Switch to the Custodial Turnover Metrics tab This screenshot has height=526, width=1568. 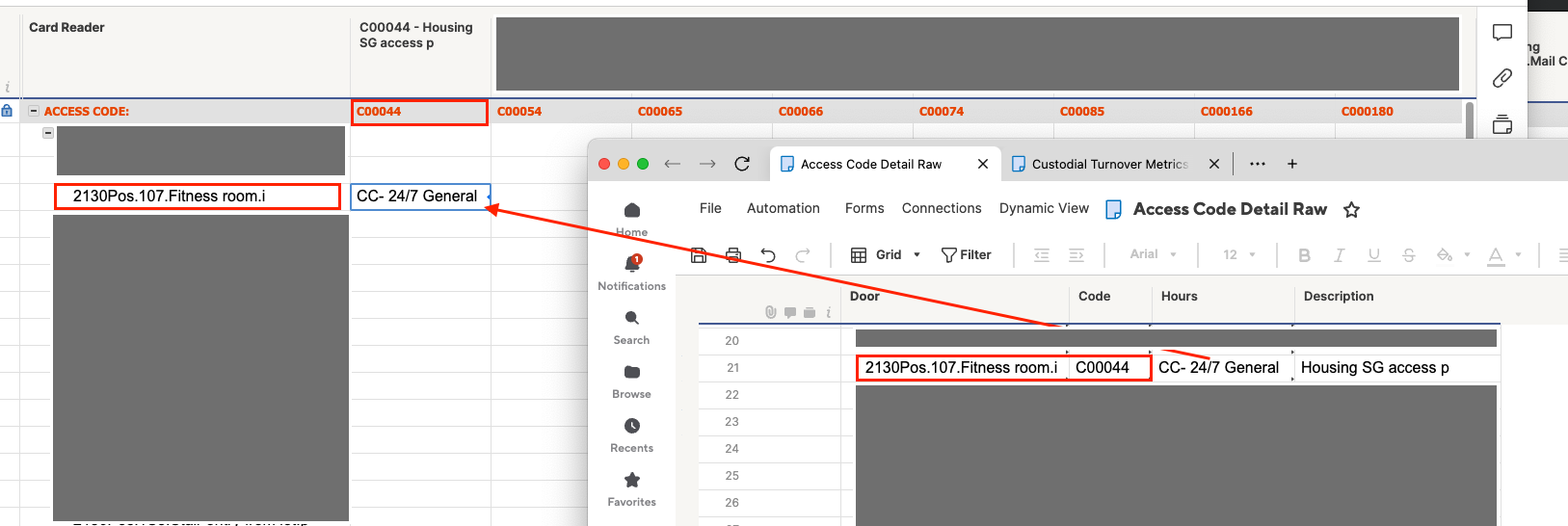tap(1099, 164)
